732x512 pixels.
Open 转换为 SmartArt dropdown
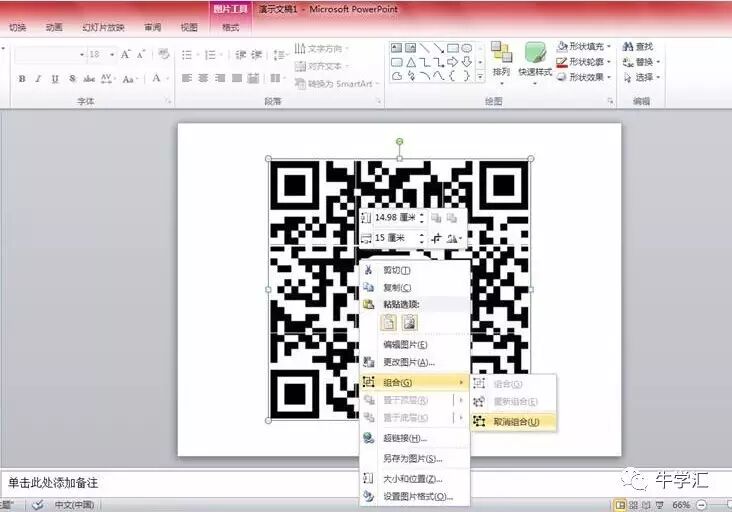pyautogui.click(x=337, y=84)
